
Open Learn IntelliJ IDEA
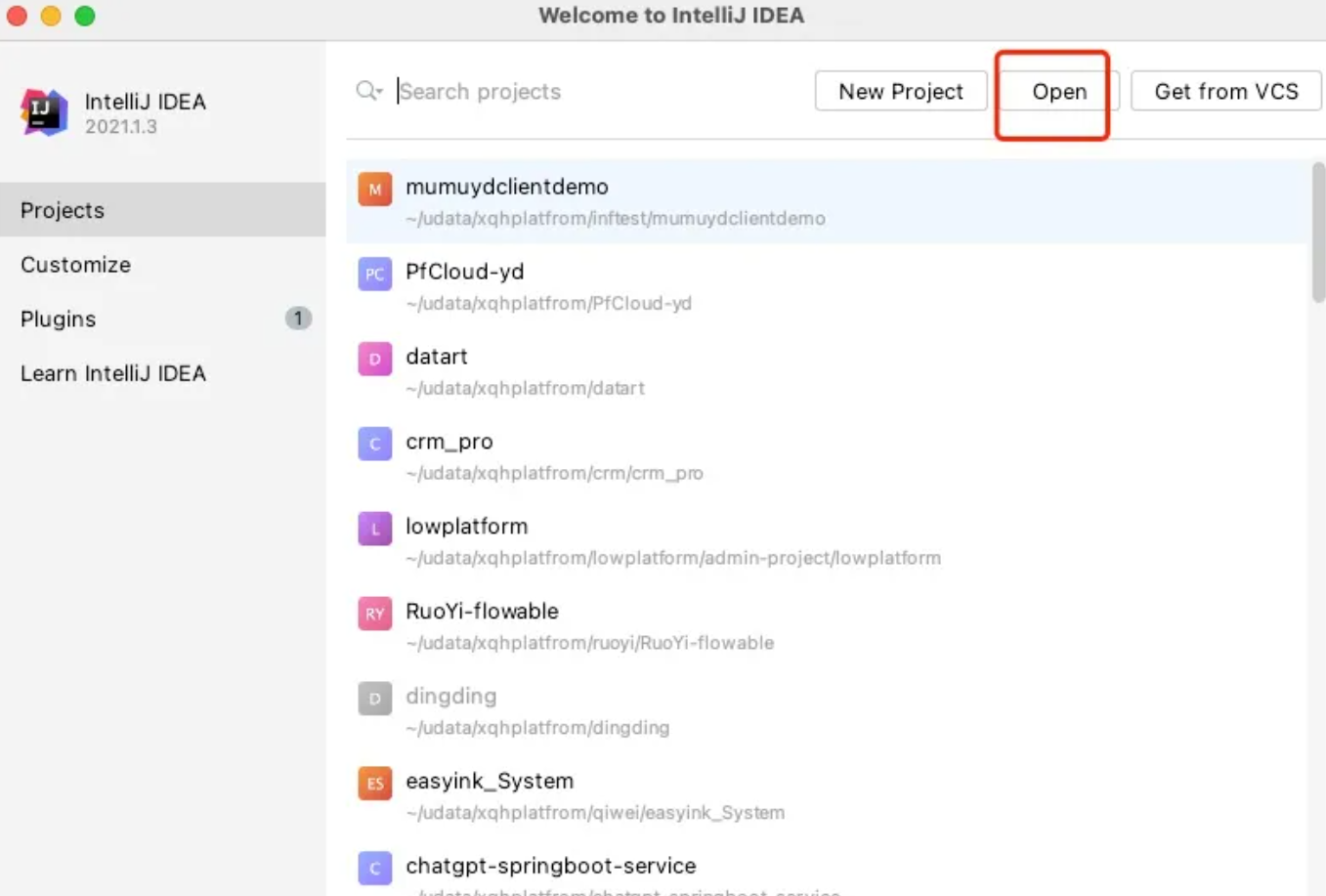pyautogui.click(x=162, y=373)
